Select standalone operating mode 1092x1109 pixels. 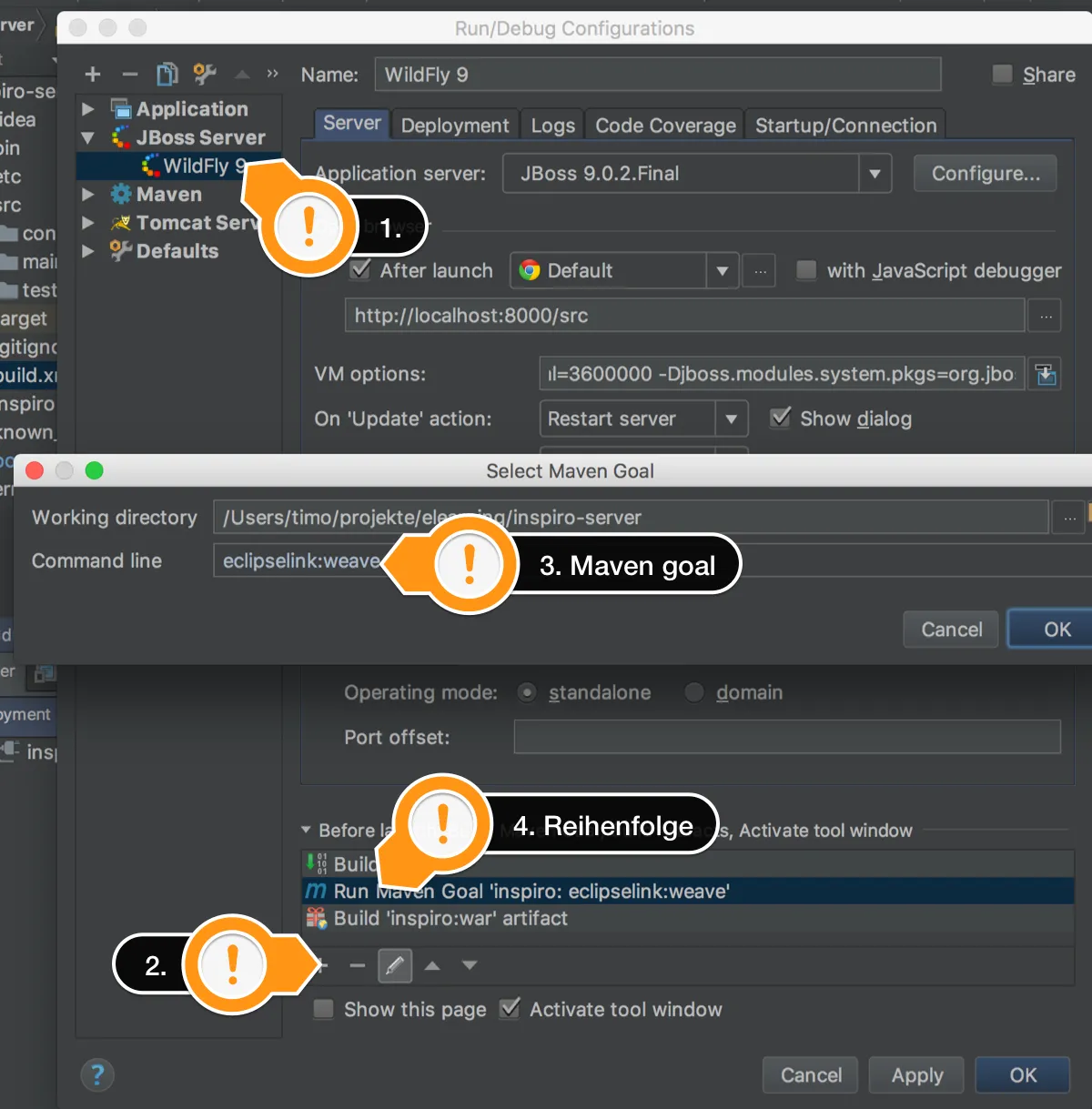tap(527, 693)
